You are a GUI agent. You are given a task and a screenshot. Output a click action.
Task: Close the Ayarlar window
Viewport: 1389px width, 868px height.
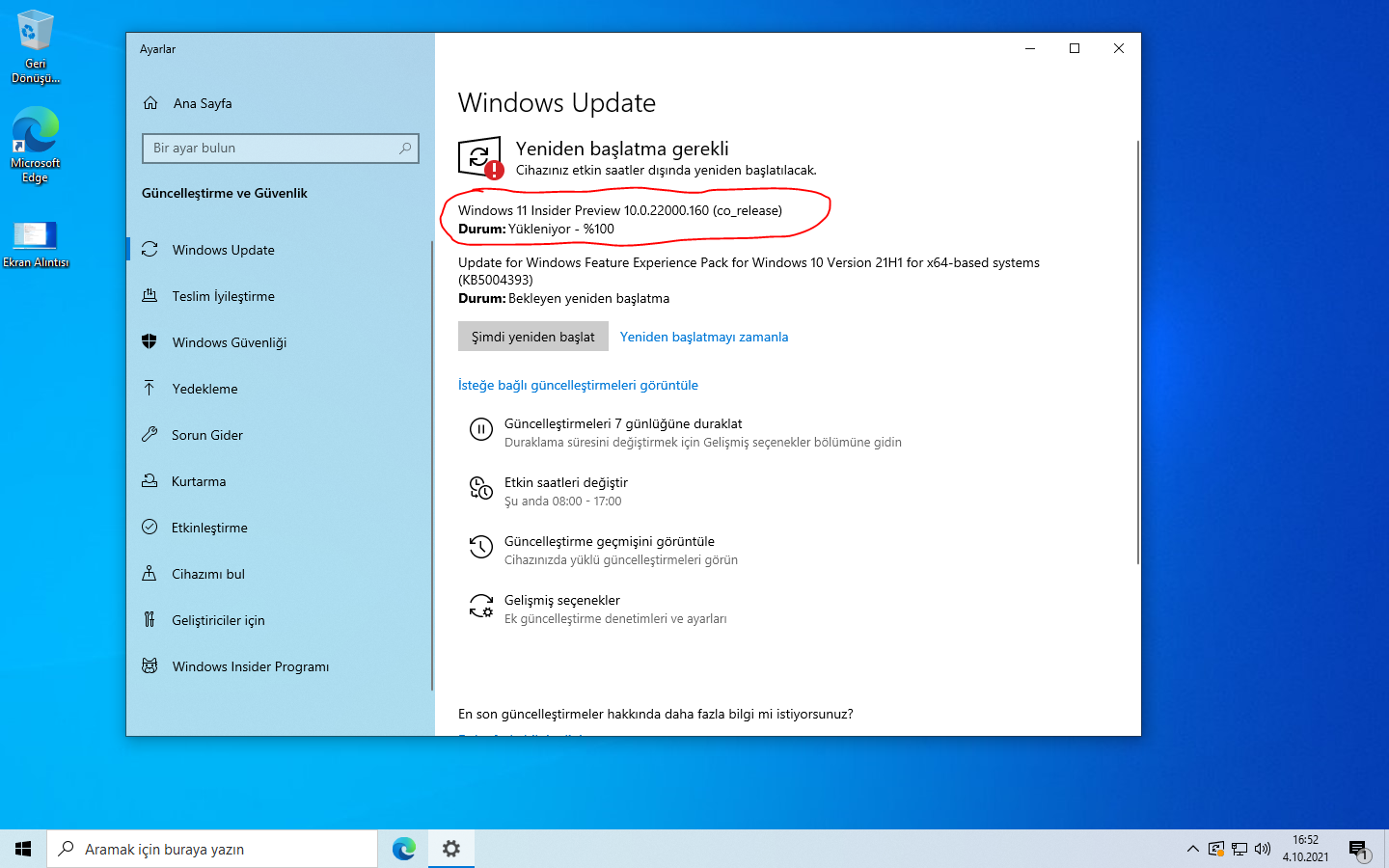1119,48
